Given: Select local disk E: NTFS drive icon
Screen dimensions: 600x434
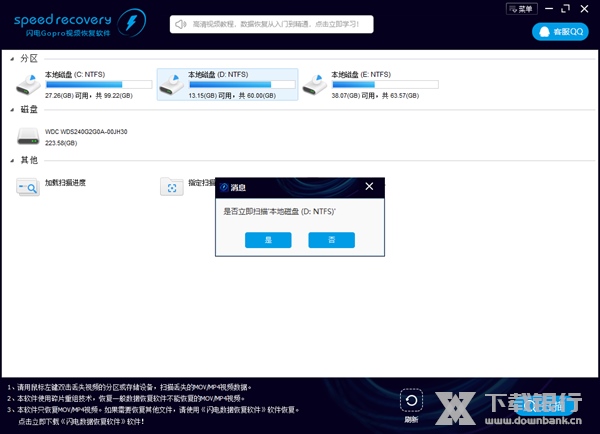Looking at the screenshot, I should pyautogui.click(x=318, y=80).
